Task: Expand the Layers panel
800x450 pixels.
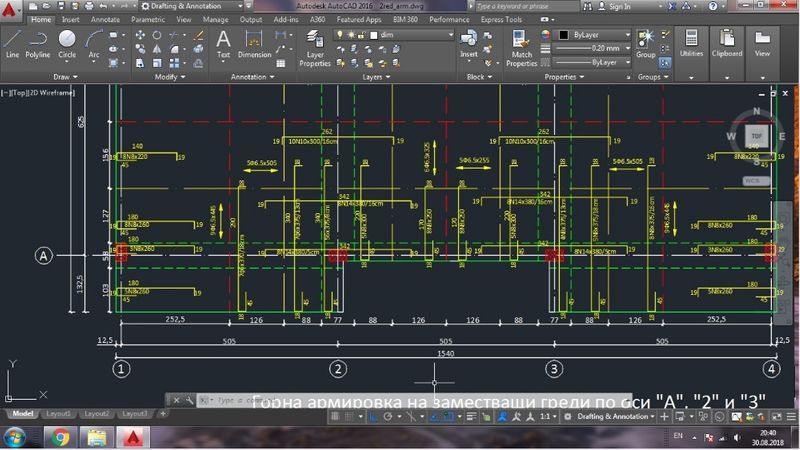Action: tap(376, 77)
